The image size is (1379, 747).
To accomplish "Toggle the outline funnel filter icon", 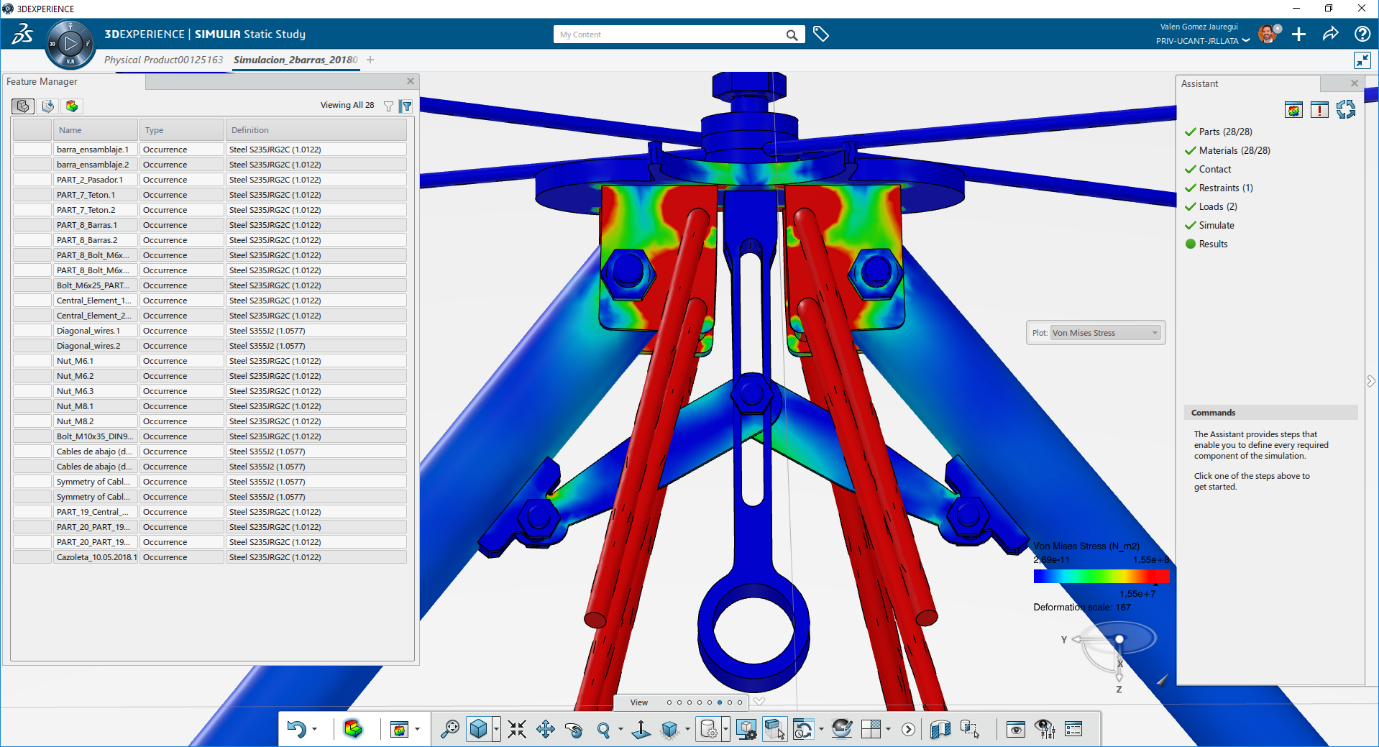I will (x=388, y=105).
